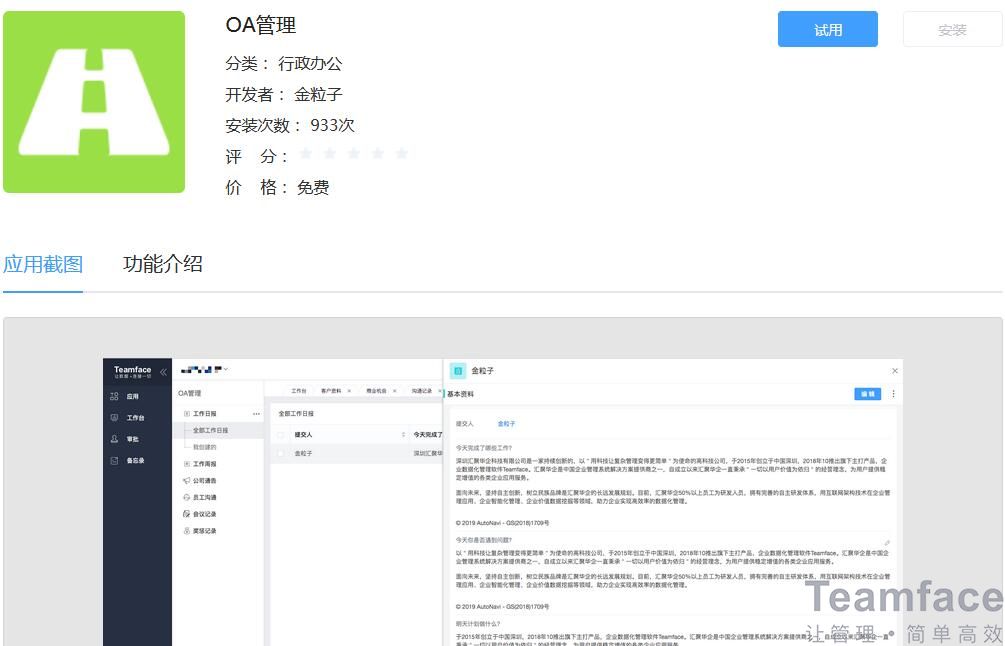1005x646 pixels.
Task: Click the 审批 approval icon
Action: pos(112,439)
